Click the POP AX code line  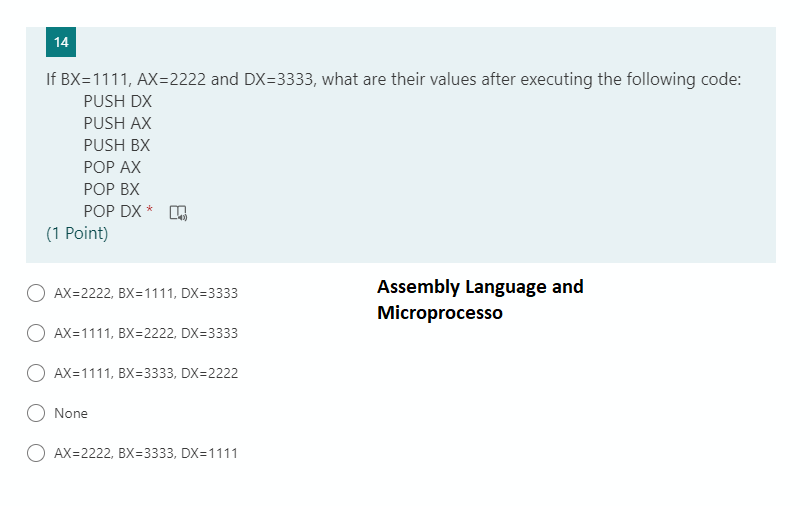click(112, 167)
